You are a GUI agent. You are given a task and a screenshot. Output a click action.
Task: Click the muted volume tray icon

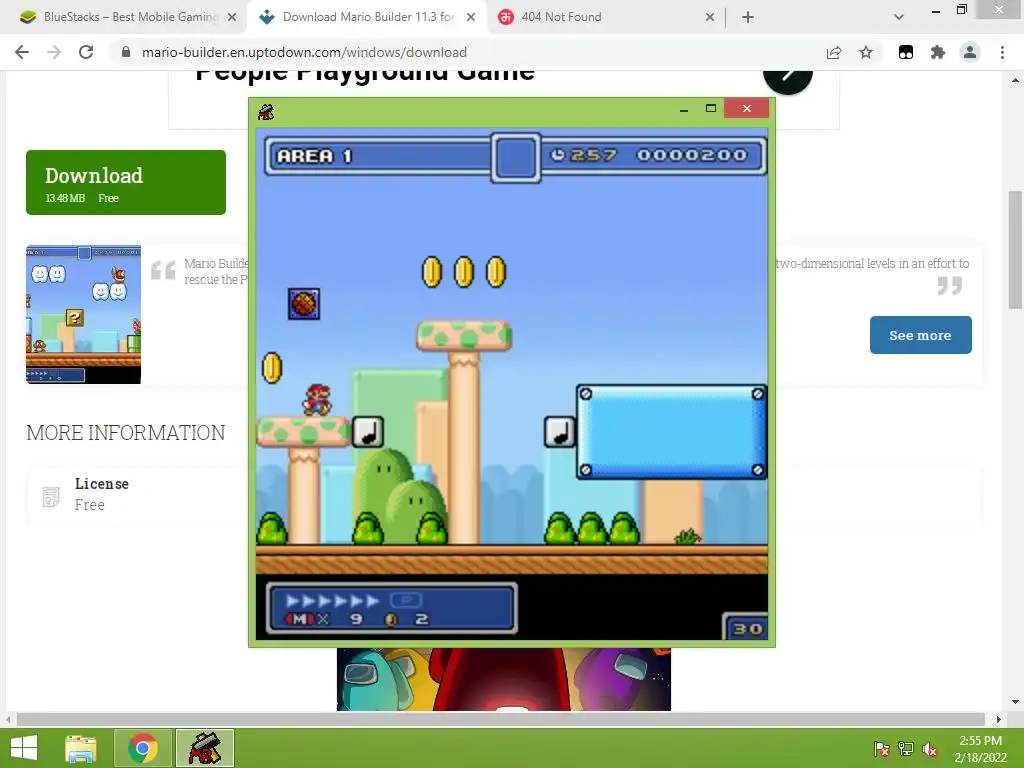[930, 749]
